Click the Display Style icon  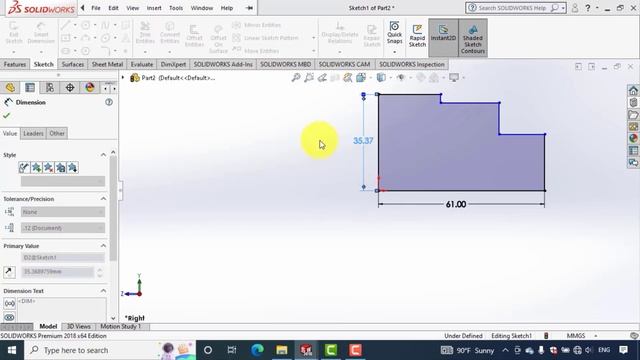[x=381, y=77]
